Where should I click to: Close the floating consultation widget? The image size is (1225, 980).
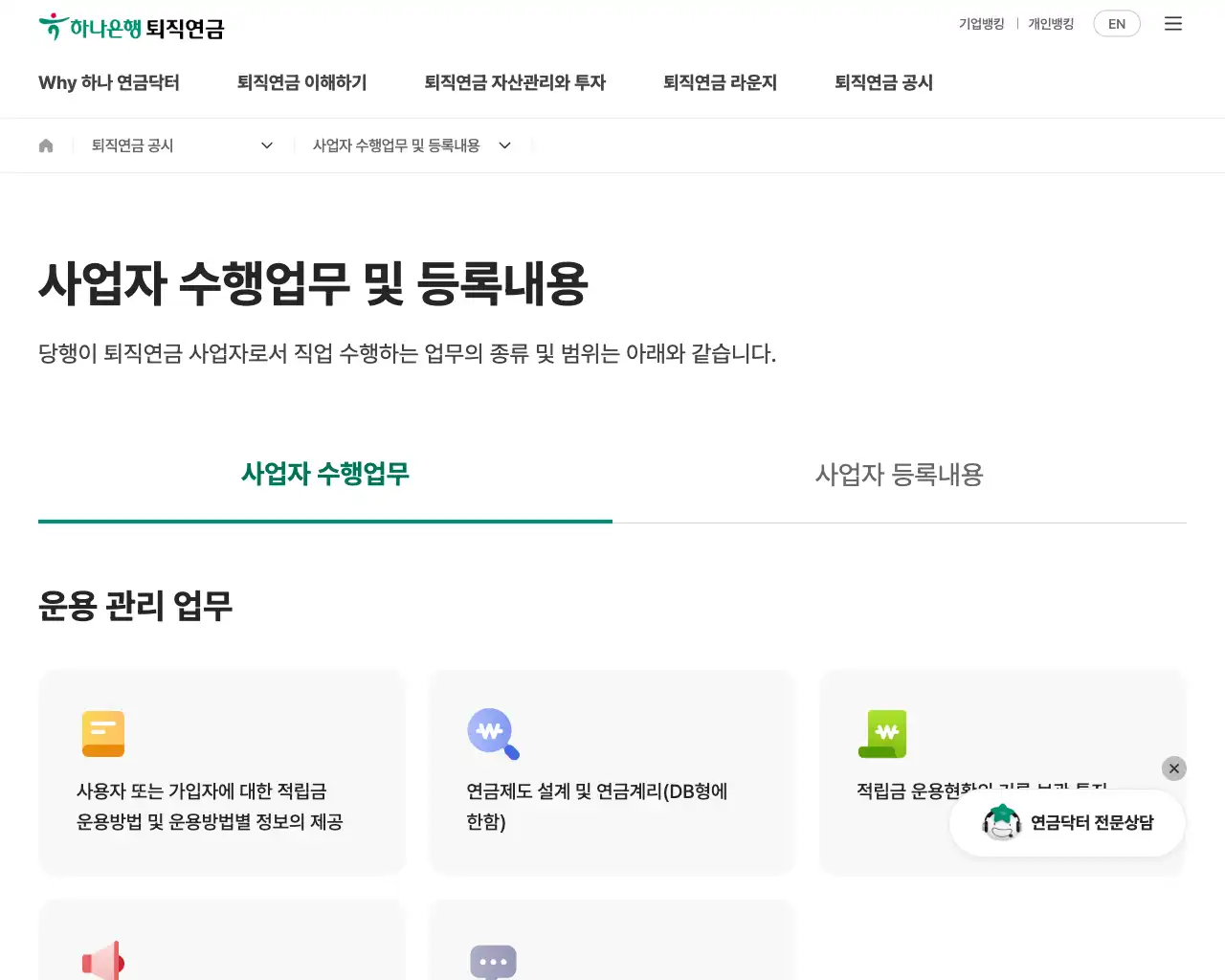pos(1173,768)
